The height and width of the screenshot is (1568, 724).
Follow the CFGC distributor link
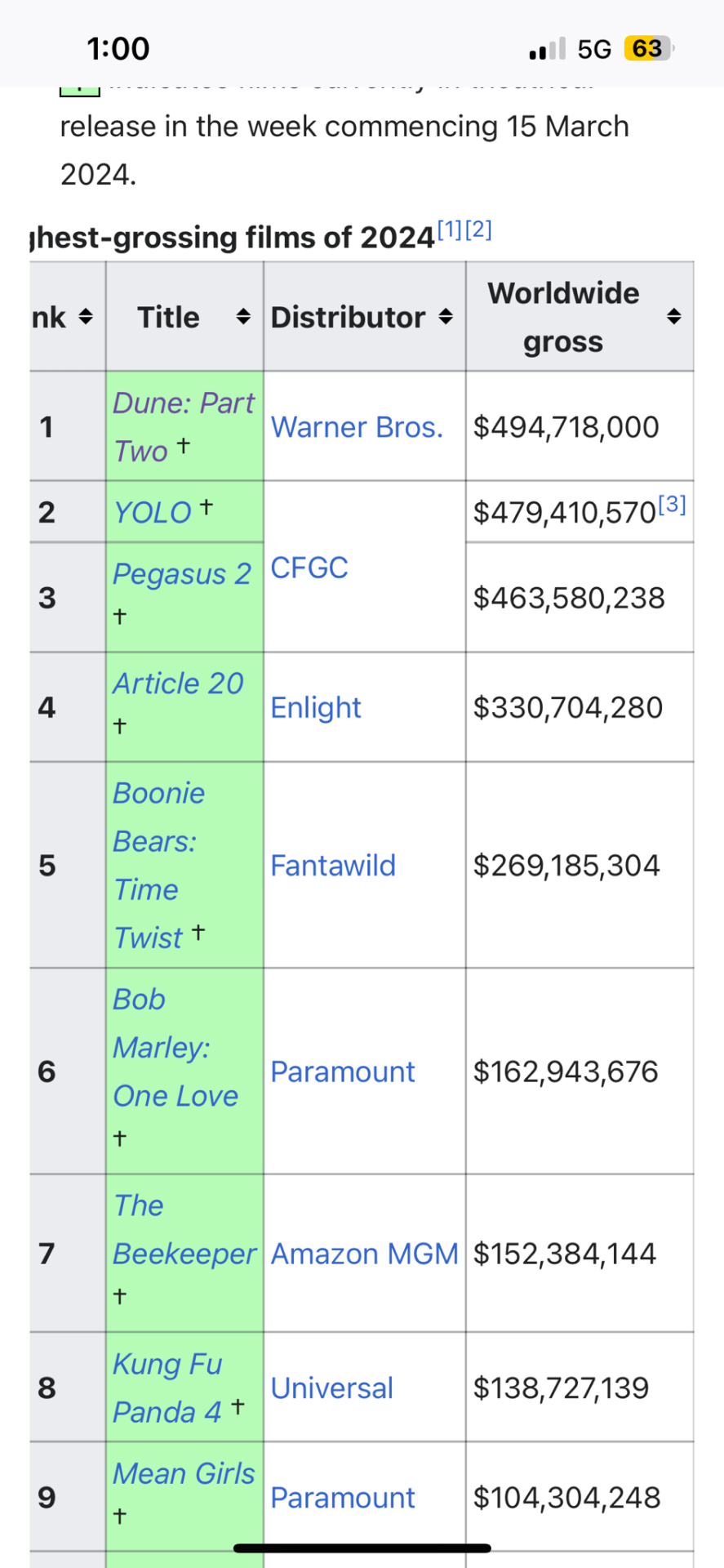point(309,568)
